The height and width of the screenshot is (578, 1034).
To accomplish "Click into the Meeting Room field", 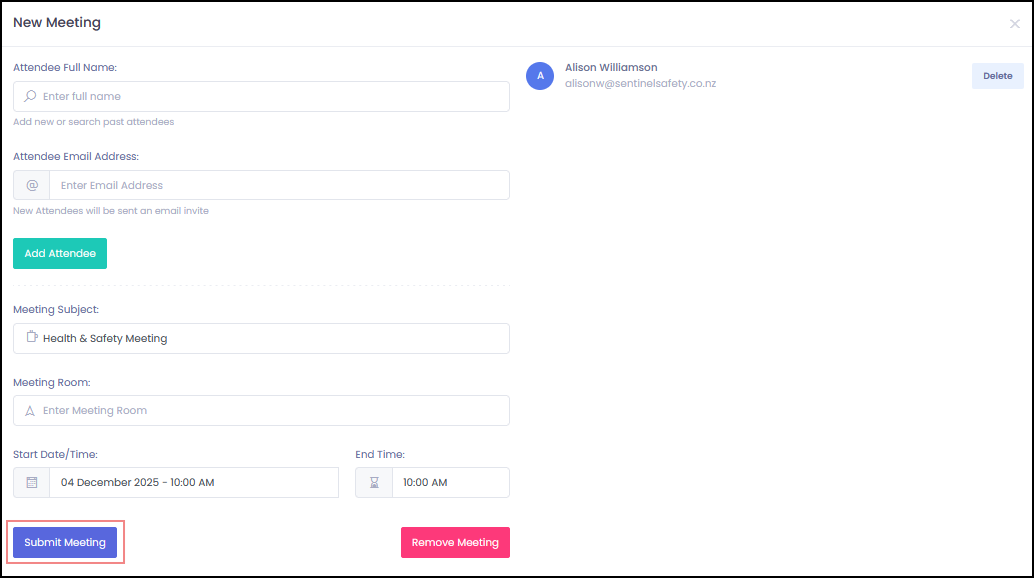I will pos(270,411).
